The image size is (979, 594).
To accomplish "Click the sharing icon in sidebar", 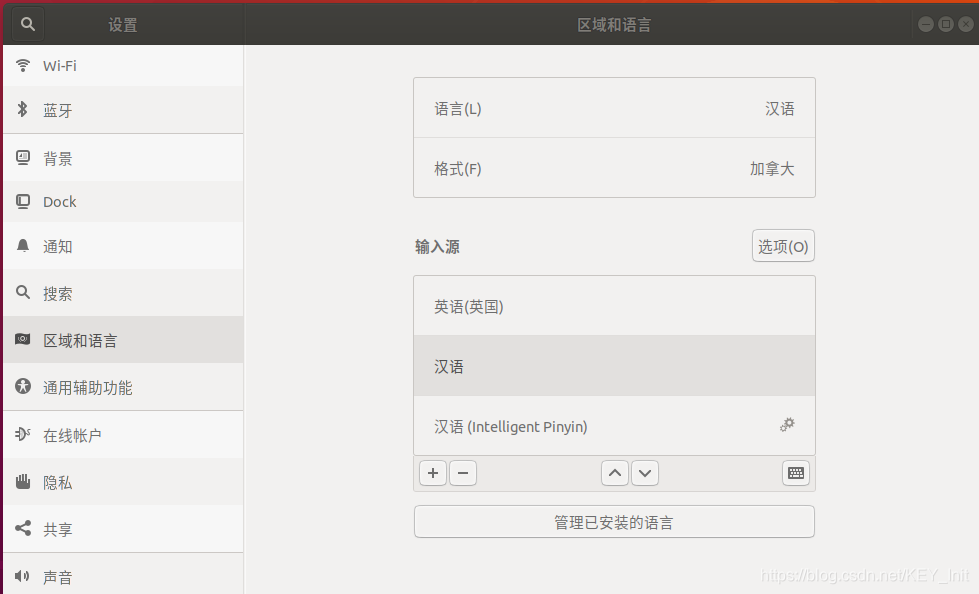I will [x=23, y=528].
